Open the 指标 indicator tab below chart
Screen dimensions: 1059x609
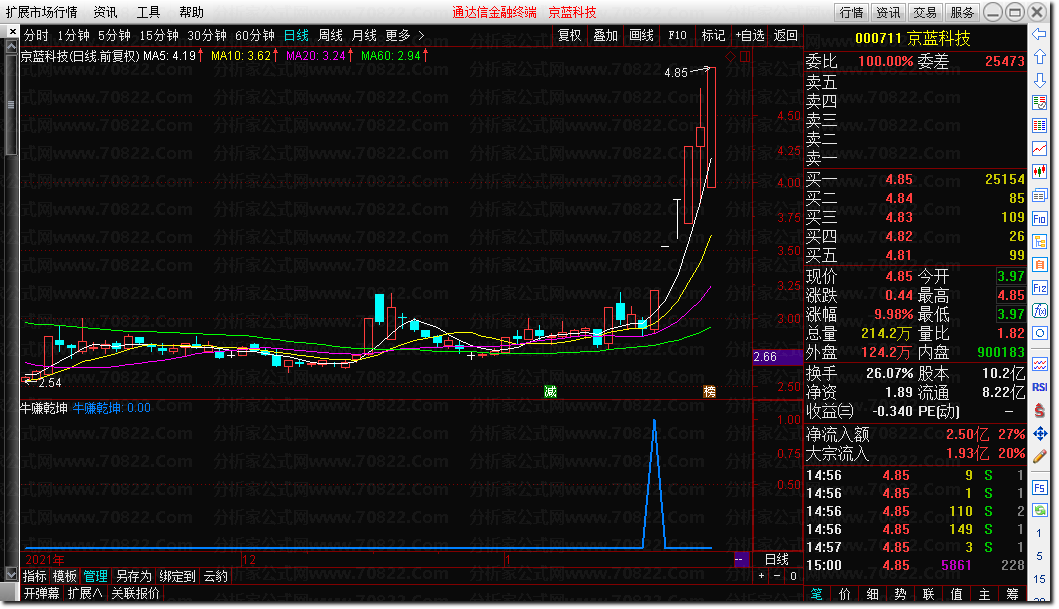(34, 577)
